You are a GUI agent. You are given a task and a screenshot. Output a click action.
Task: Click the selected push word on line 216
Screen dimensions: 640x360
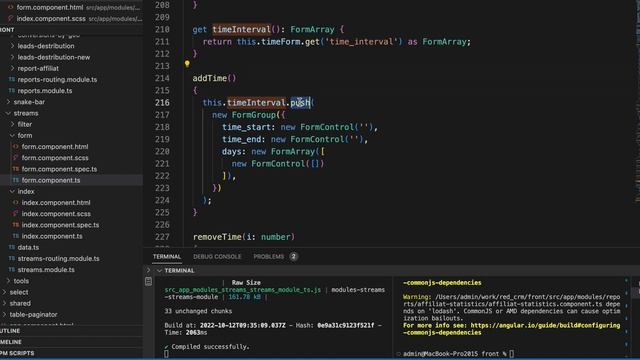pos(300,102)
